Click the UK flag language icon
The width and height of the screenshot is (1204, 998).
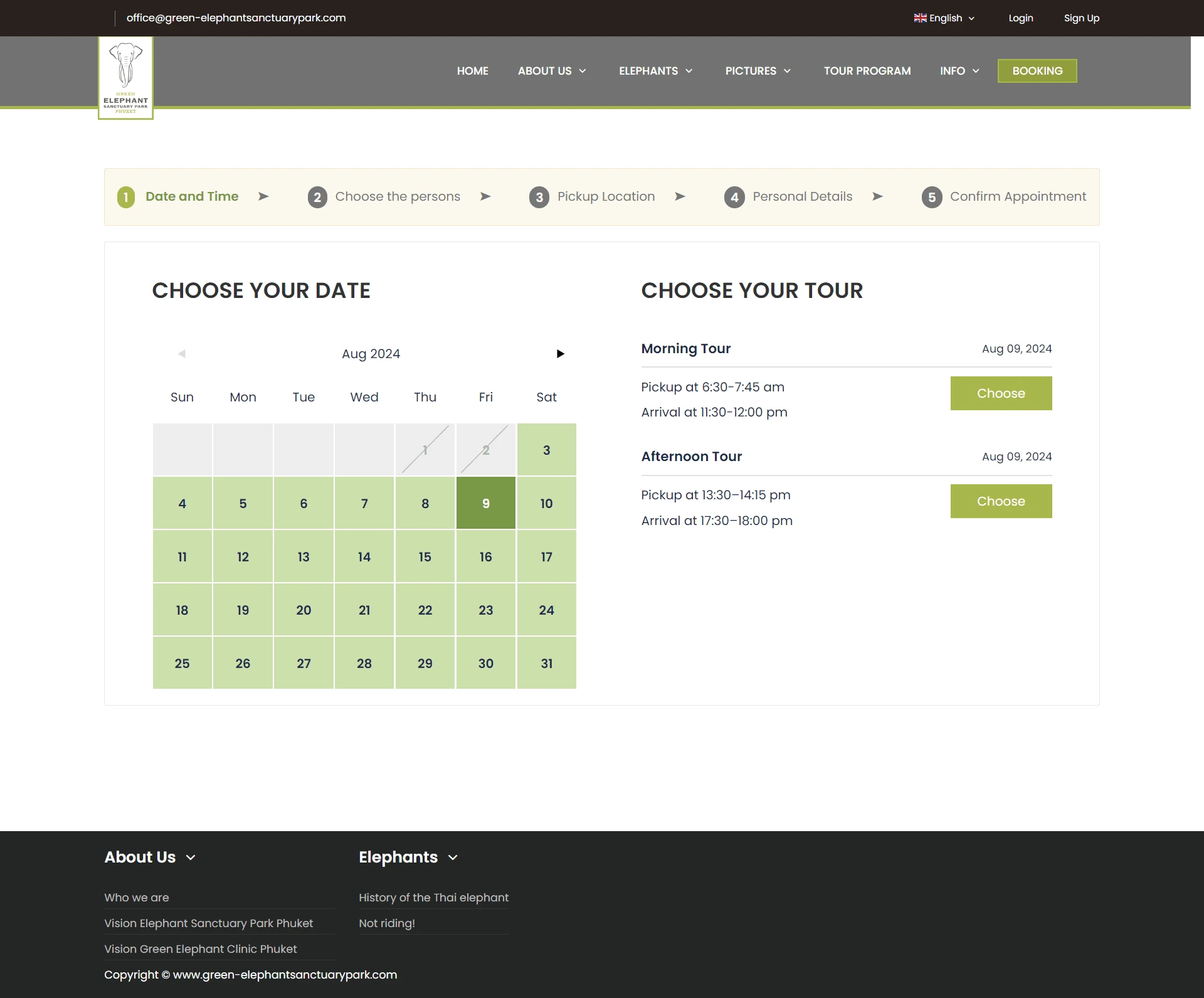coord(920,18)
